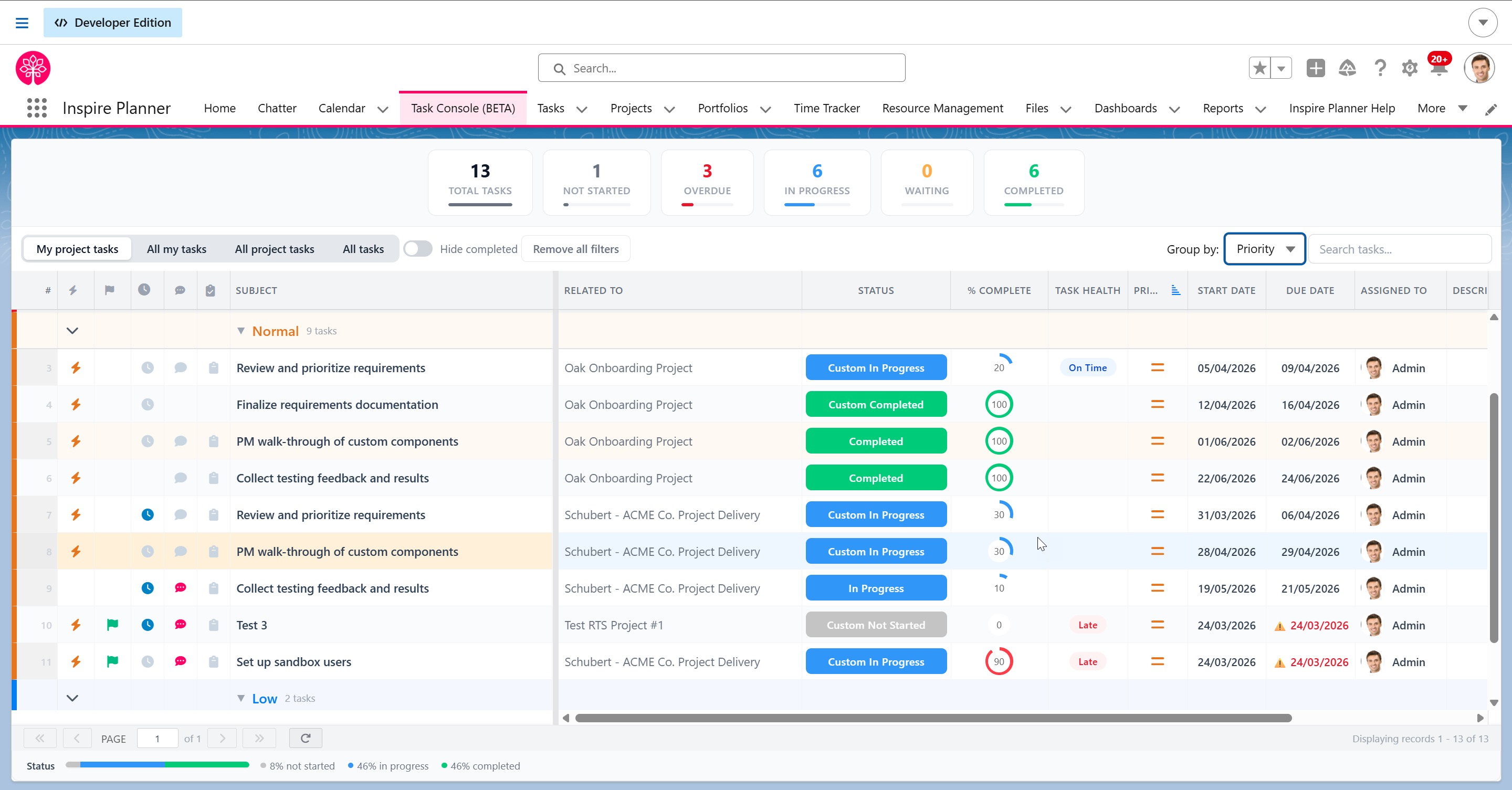1512x790 pixels.
Task: Toggle the Hide completed switch
Action: tap(417, 249)
